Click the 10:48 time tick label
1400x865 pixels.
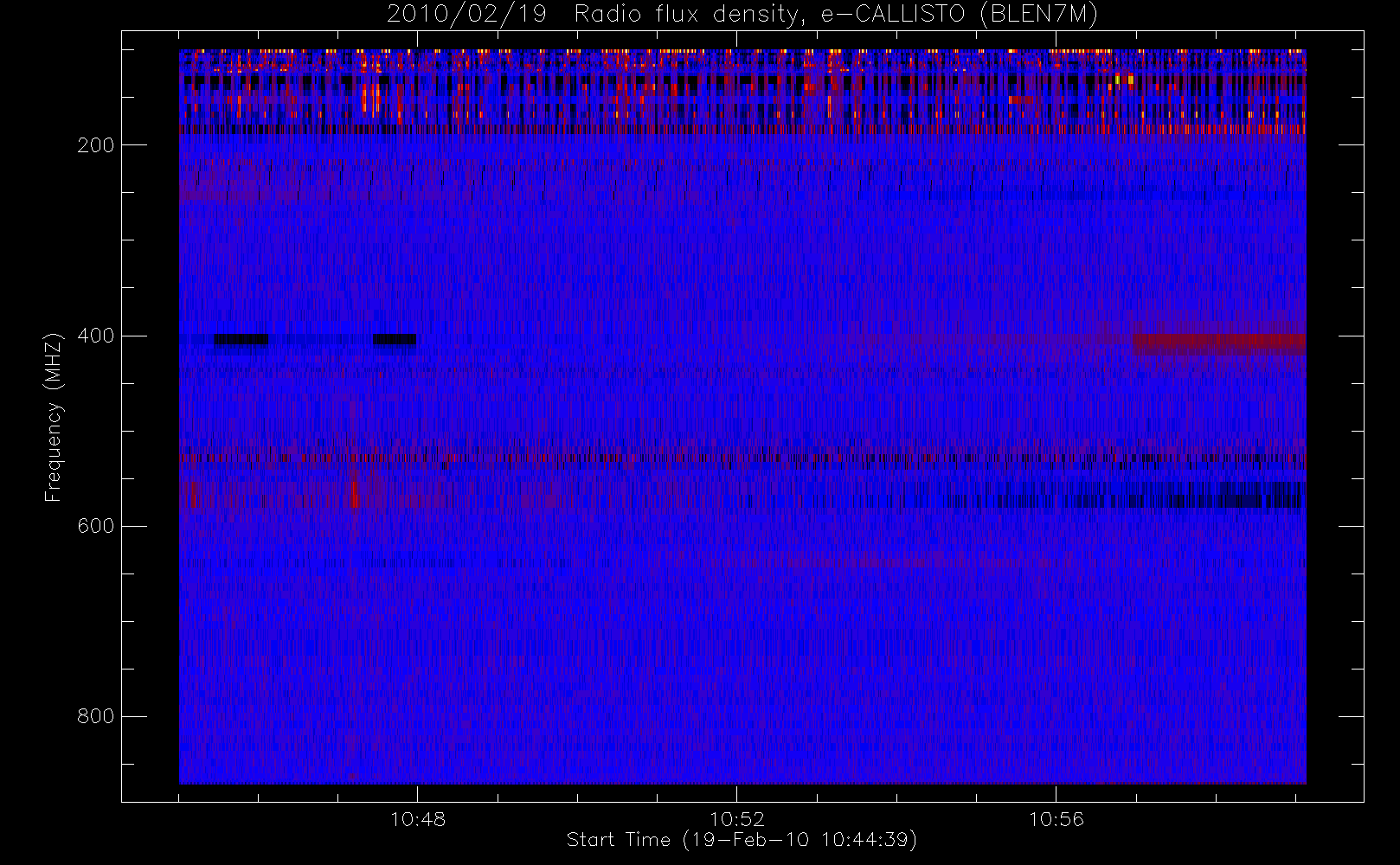(x=418, y=819)
